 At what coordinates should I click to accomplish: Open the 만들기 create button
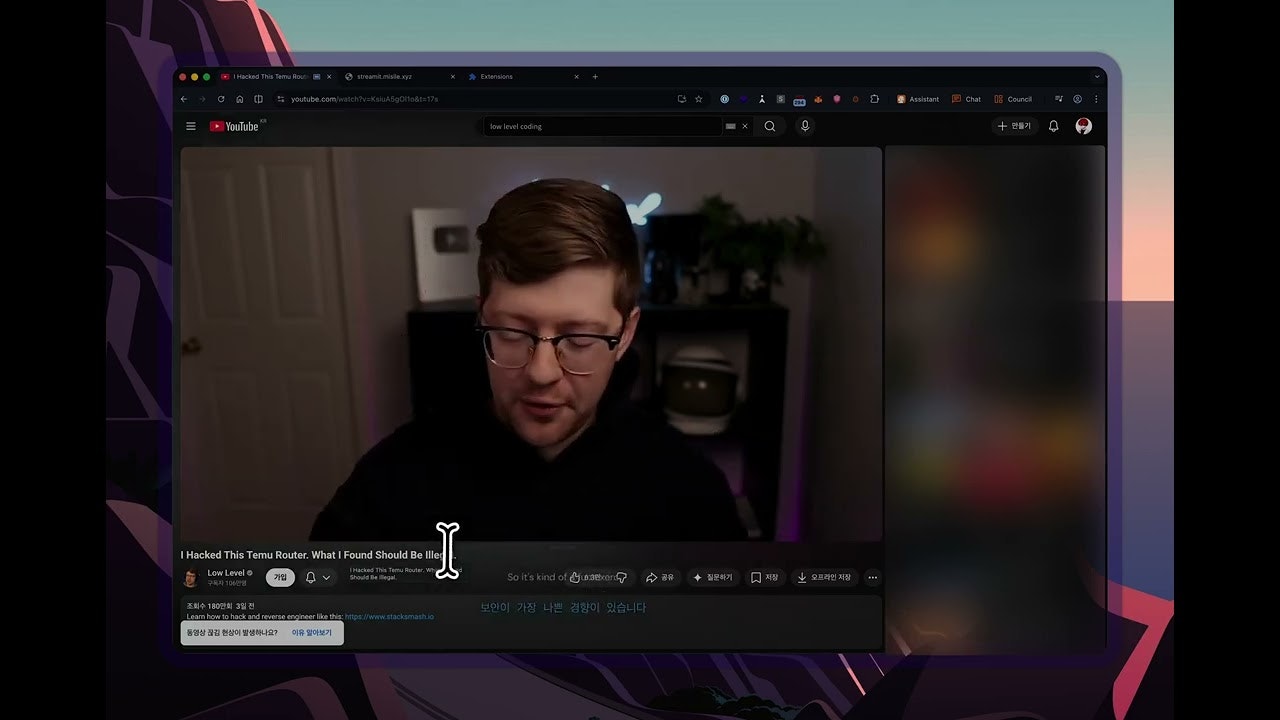pyautogui.click(x=1014, y=126)
